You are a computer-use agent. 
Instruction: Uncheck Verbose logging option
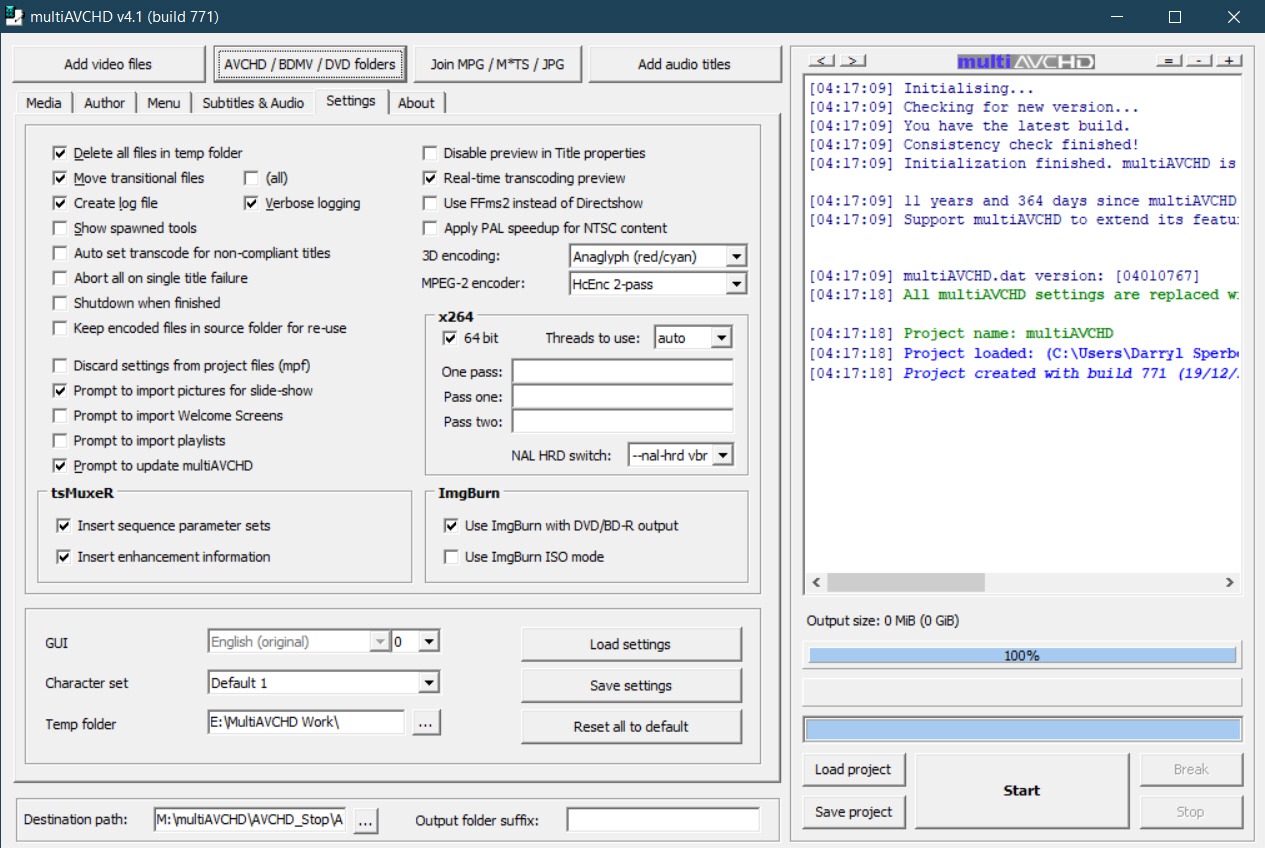[x=252, y=203]
